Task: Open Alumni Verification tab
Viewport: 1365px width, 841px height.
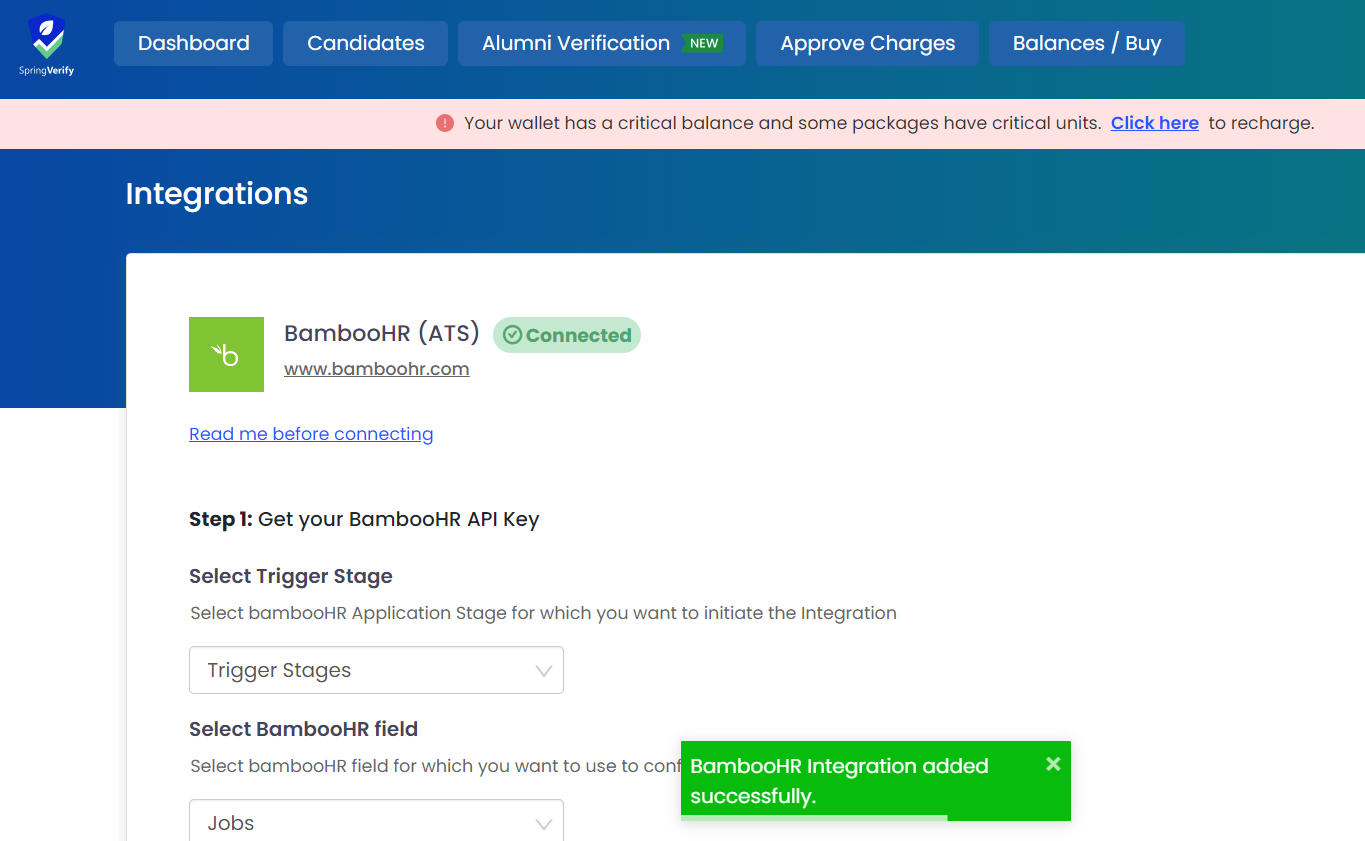Action: [x=602, y=43]
